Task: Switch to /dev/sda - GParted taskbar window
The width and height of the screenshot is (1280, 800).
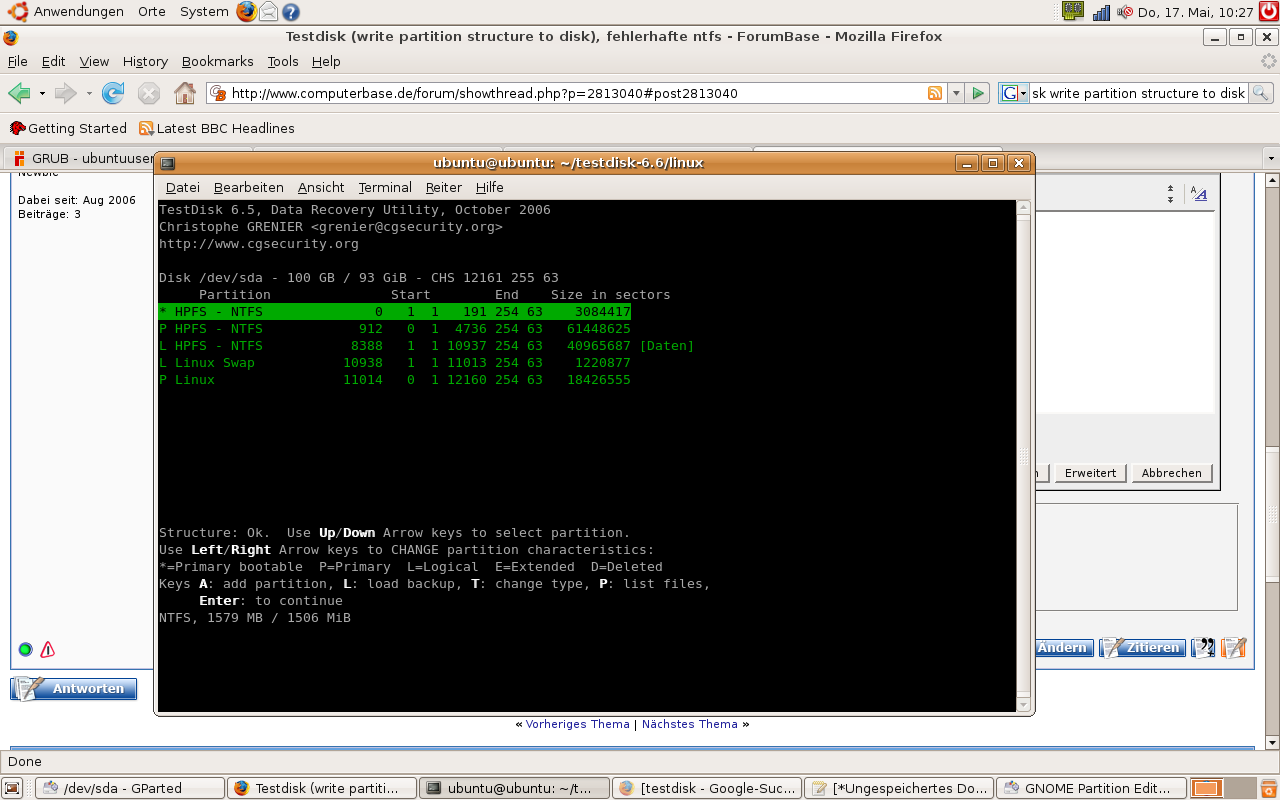Action: 130,788
